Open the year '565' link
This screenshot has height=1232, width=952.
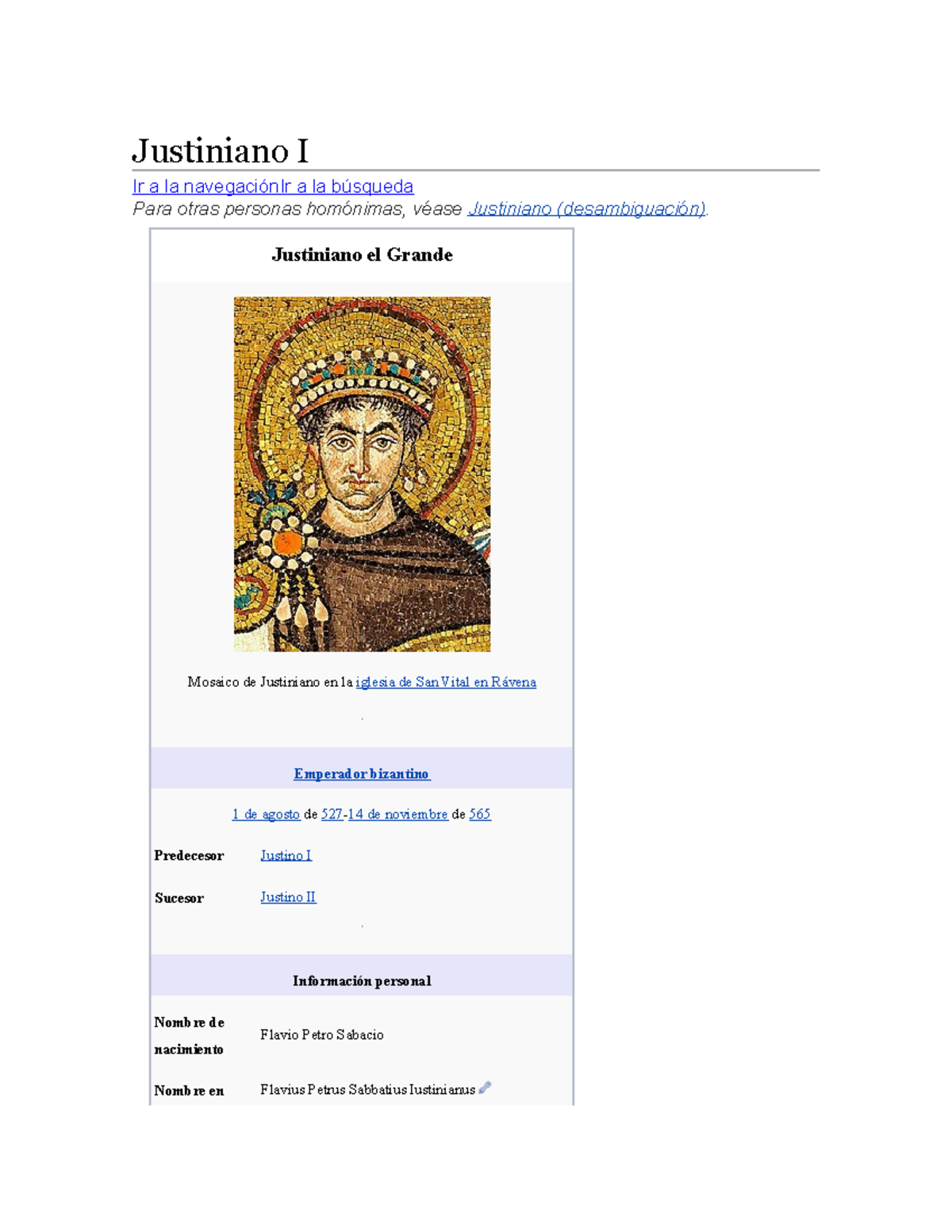tap(480, 814)
